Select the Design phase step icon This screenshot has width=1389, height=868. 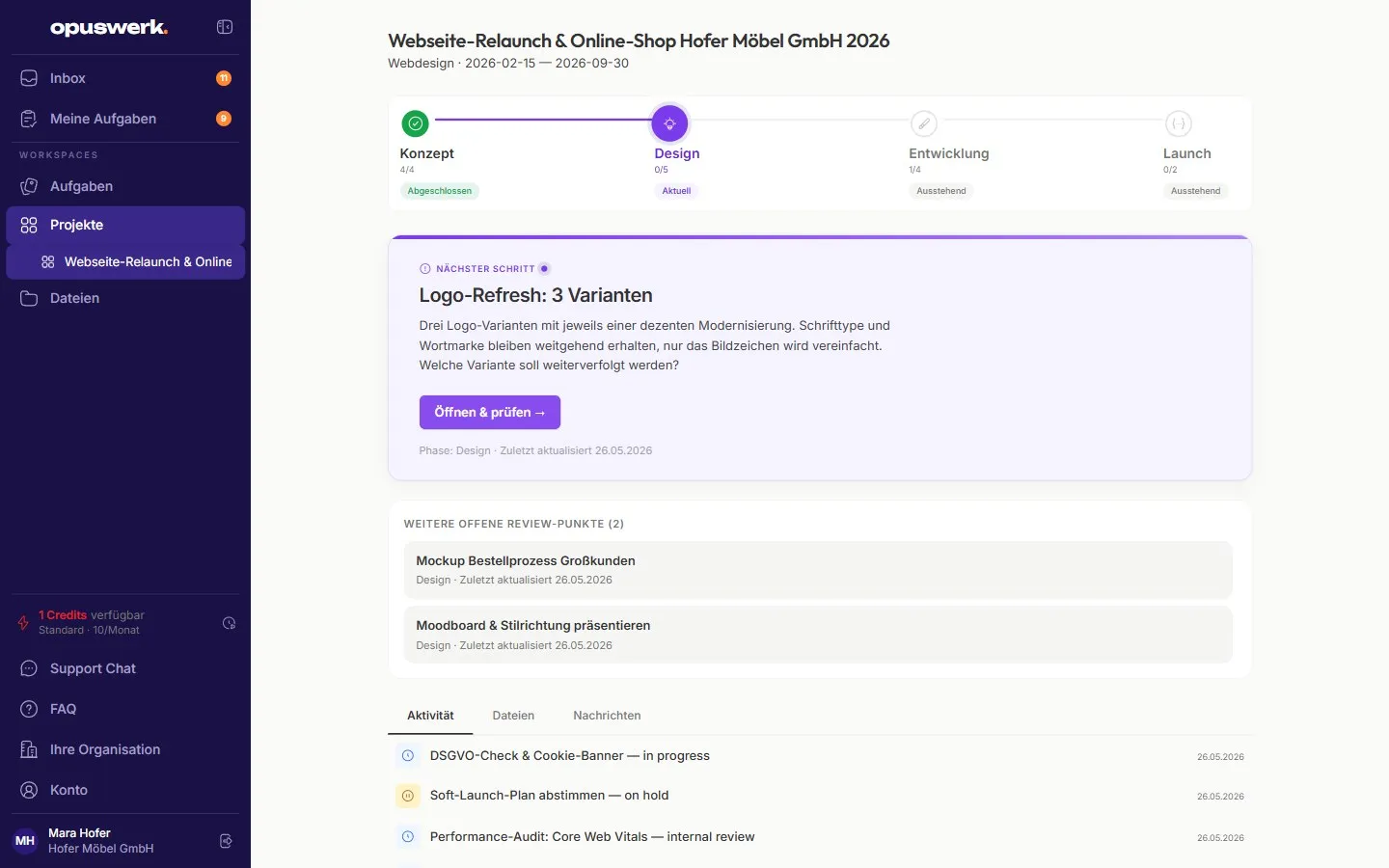coord(669,123)
